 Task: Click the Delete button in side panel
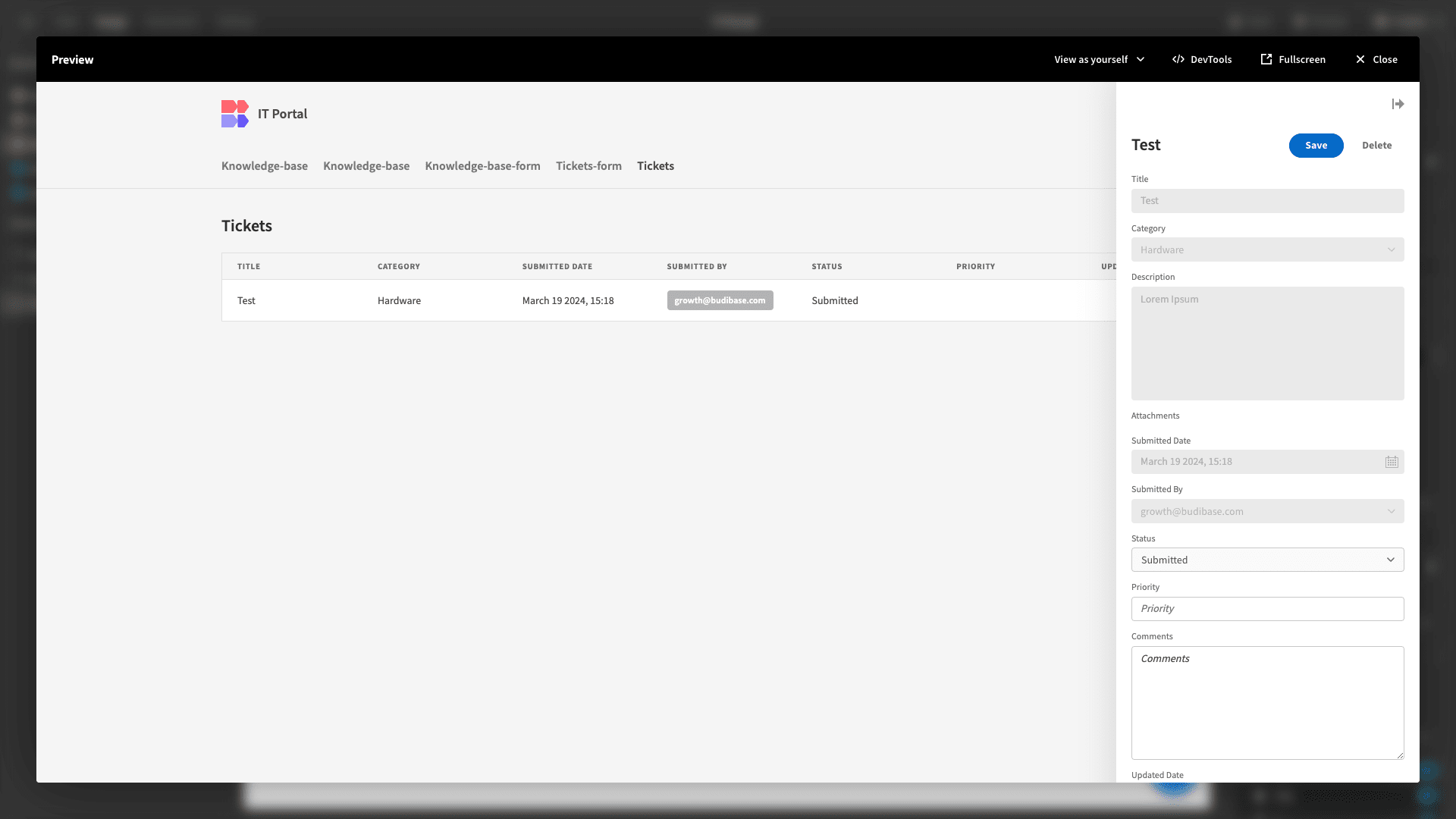coord(1376,146)
